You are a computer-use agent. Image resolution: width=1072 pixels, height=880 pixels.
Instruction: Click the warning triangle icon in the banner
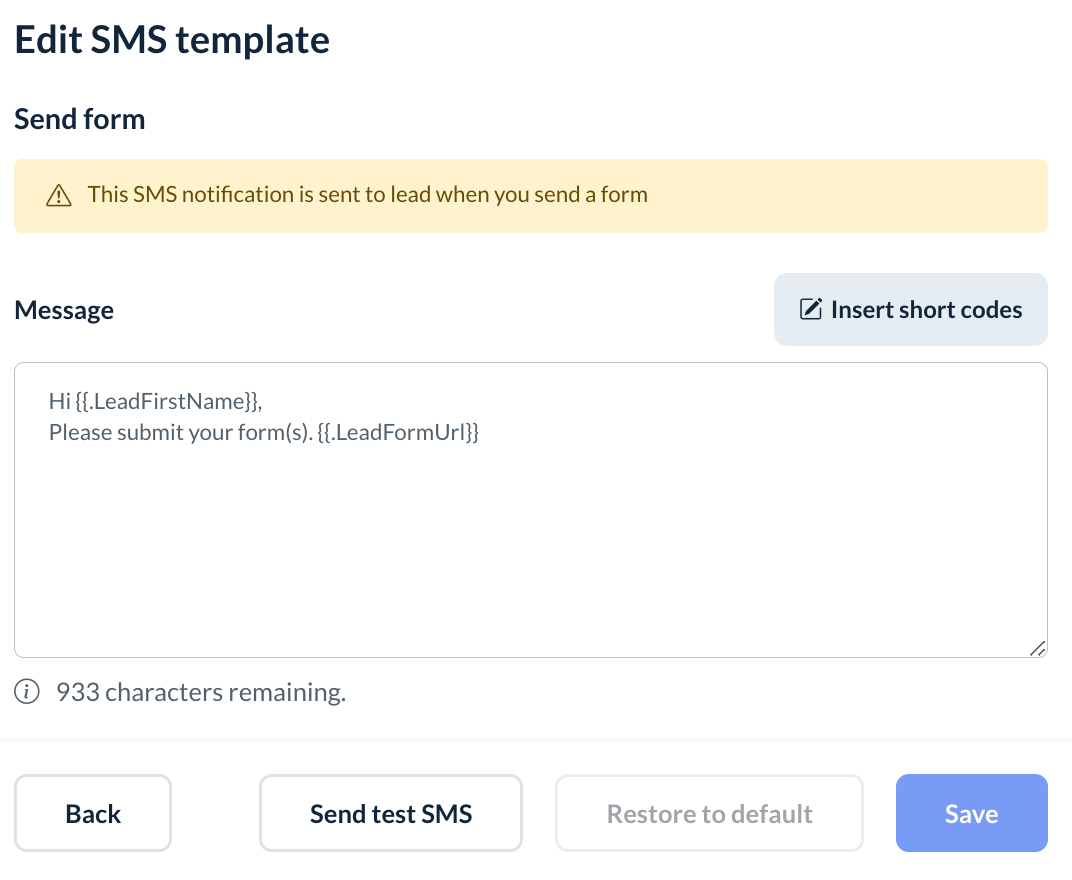point(59,195)
